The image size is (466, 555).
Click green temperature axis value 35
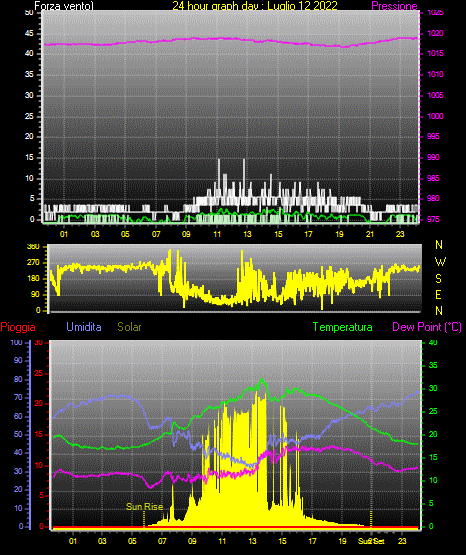click(x=433, y=365)
